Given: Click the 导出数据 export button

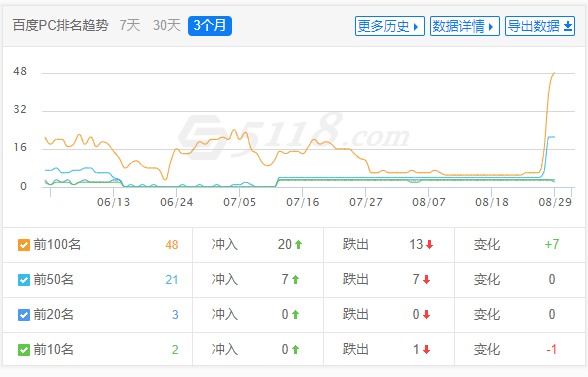Looking at the screenshot, I should (540, 26).
